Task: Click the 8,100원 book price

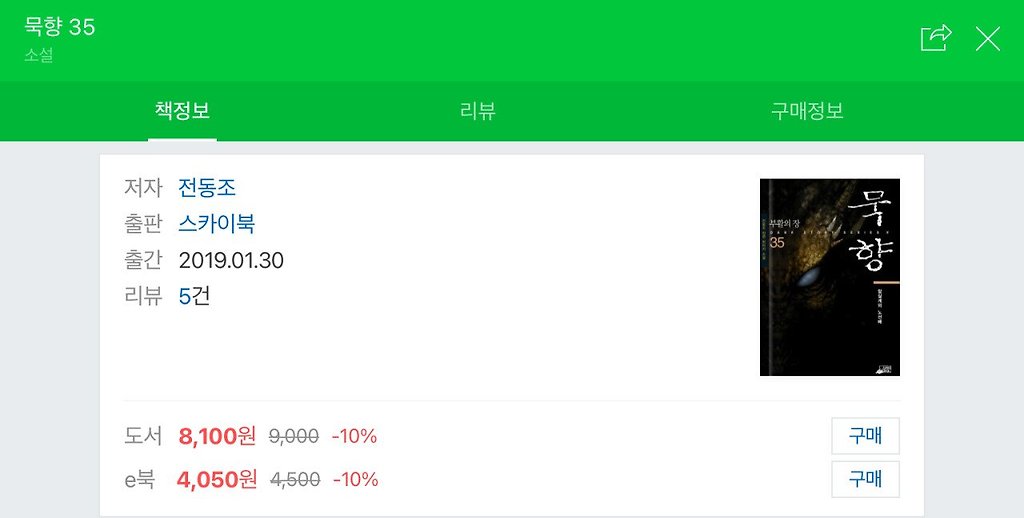Action: click(x=217, y=436)
